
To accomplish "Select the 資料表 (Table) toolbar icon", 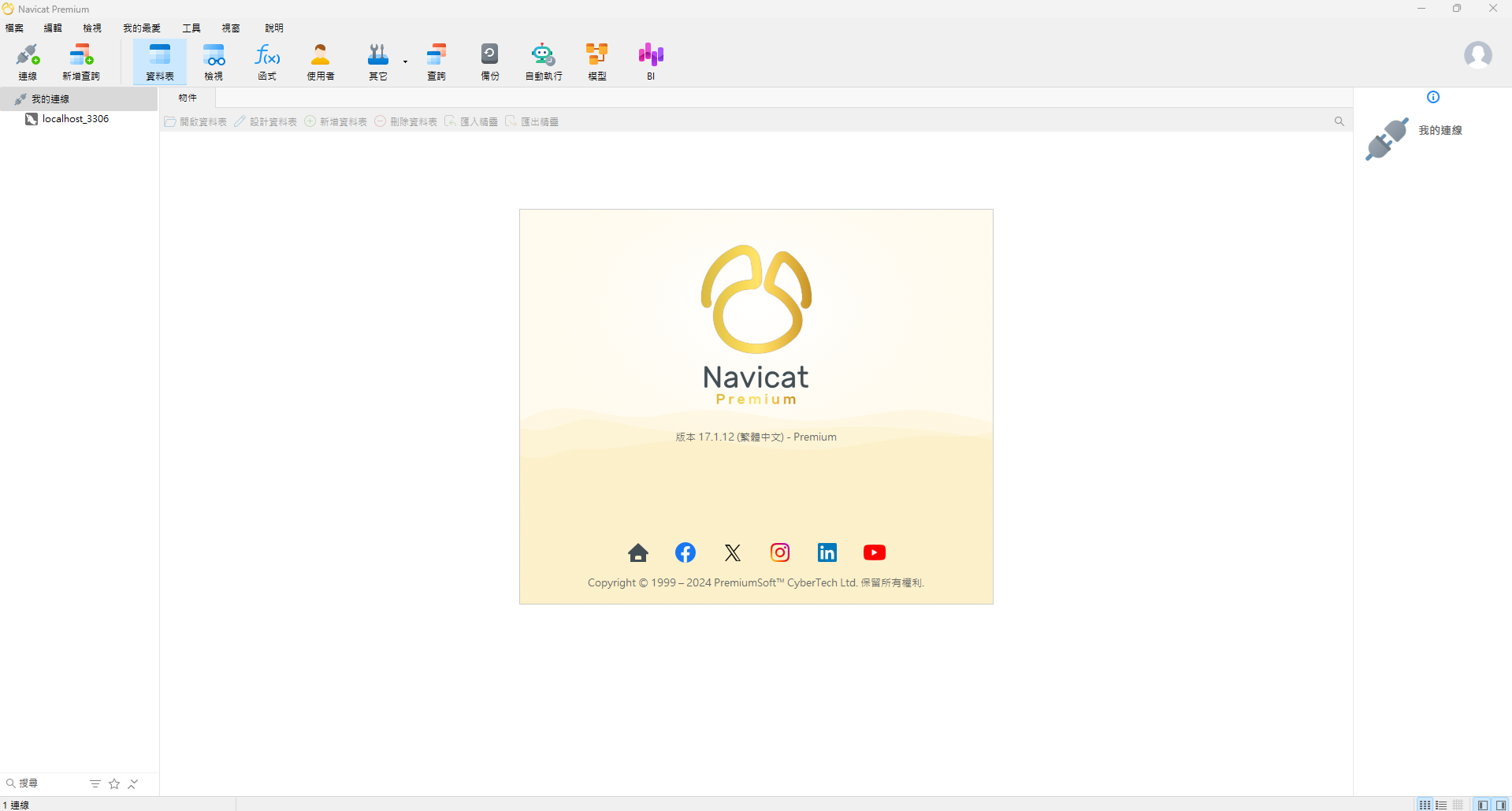I will click(160, 61).
